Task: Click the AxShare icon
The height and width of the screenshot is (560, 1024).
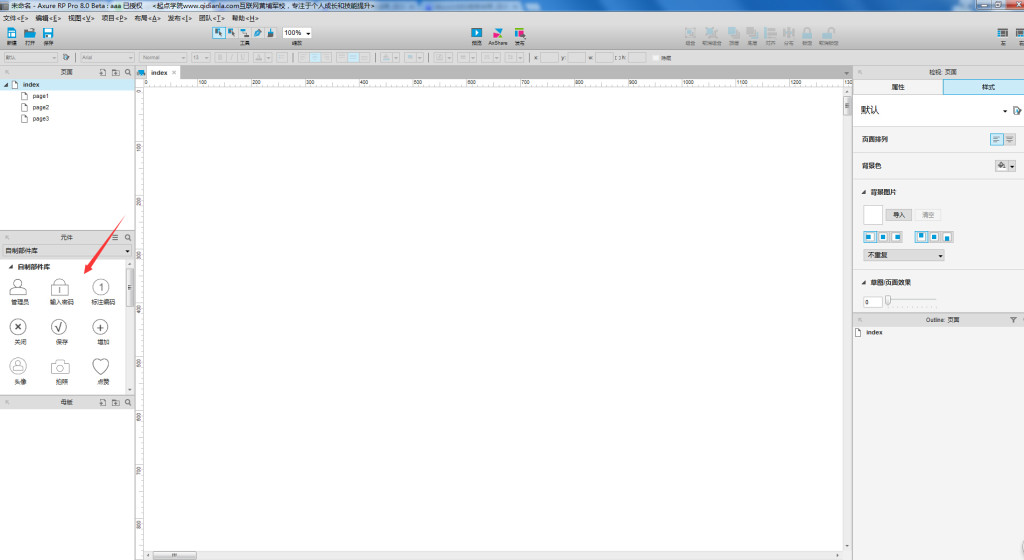Action: click(x=498, y=33)
